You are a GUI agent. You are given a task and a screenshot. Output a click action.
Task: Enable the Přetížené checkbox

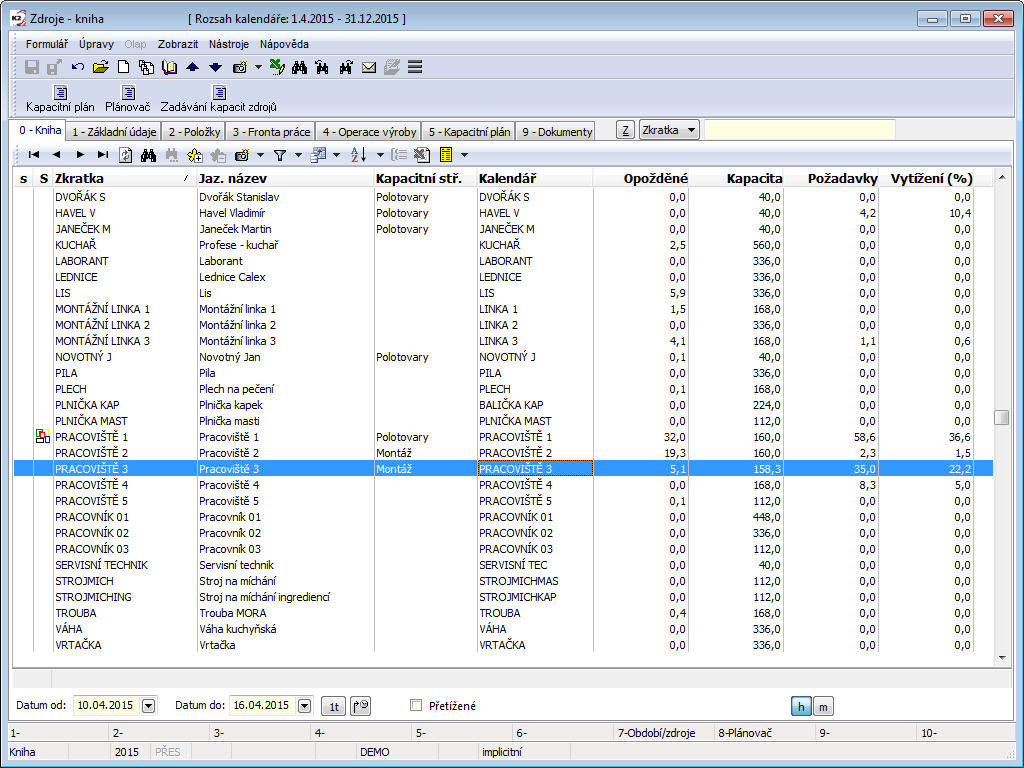(x=416, y=705)
